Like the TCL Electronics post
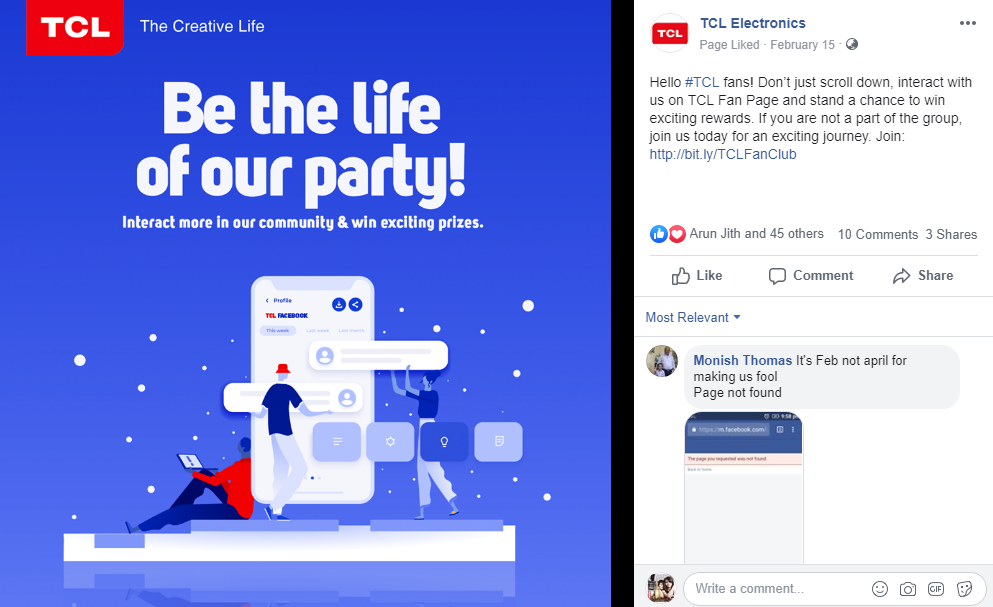993x607 pixels. pyautogui.click(x=697, y=276)
